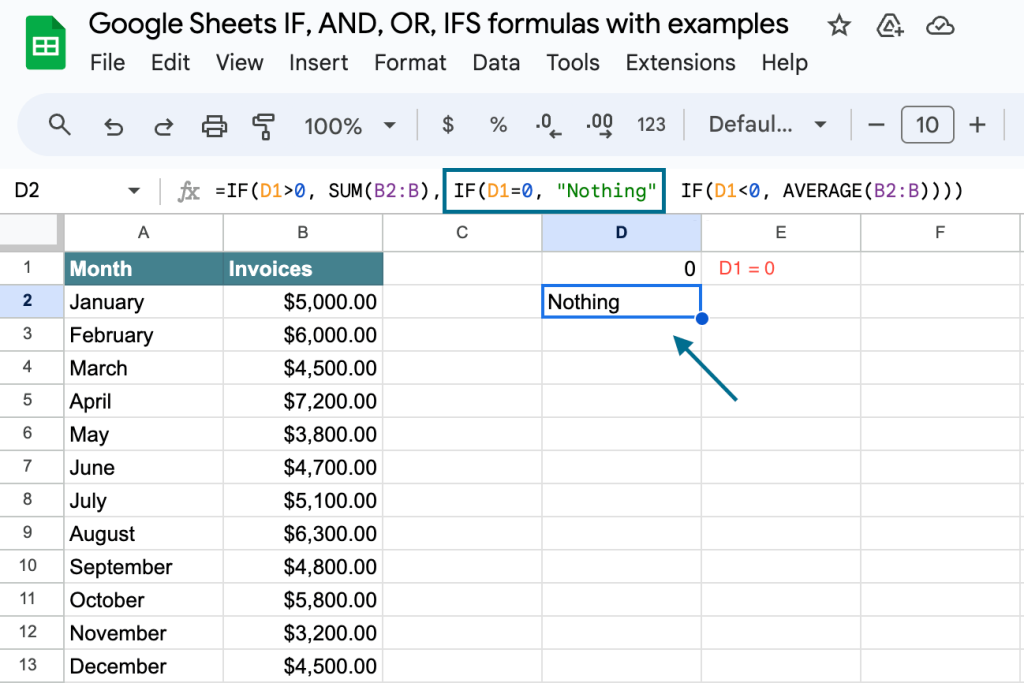1024x683 pixels.
Task: Select column E header
Action: [x=781, y=232]
